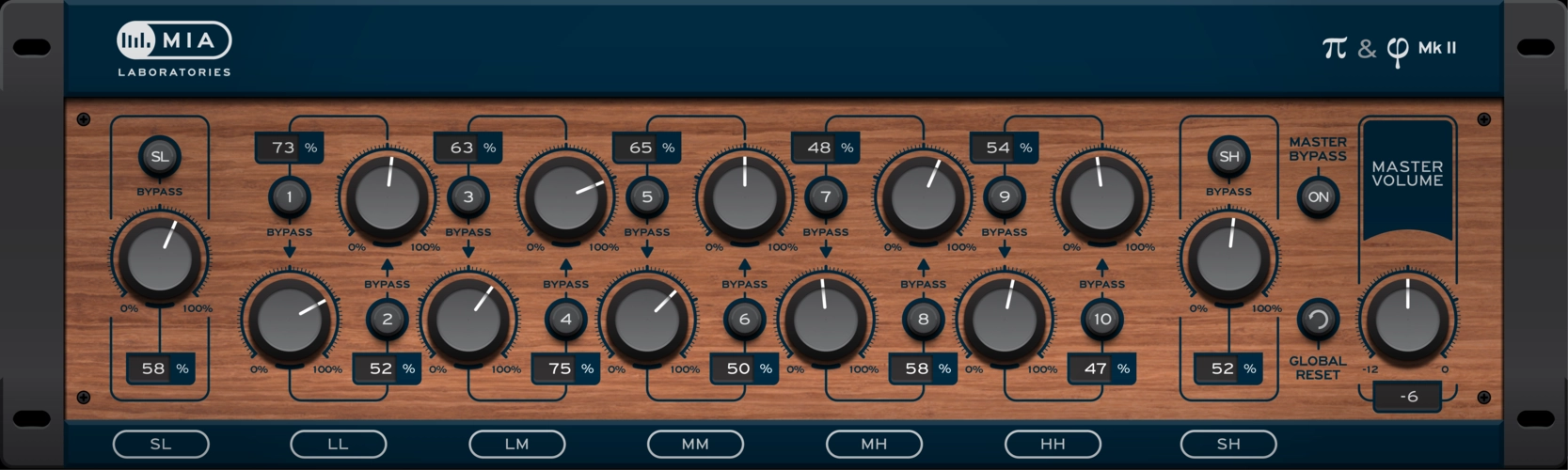Switch the Master Bypass ON button
The height and width of the screenshot is (470, 1568).
tap(1319, 197)
